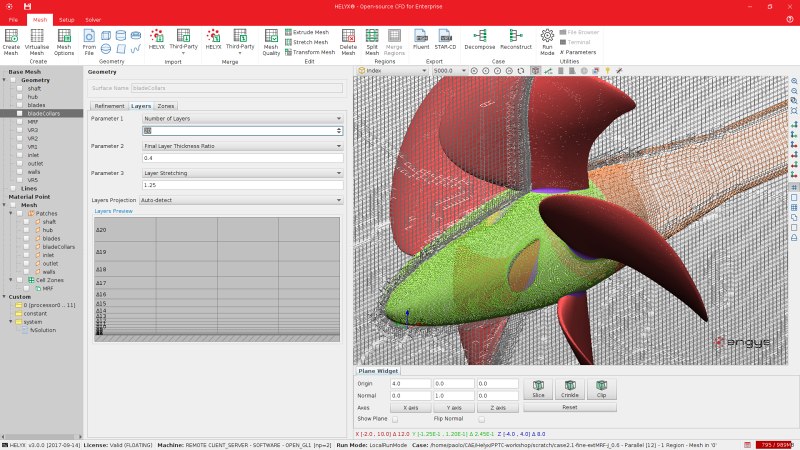This screenshot has height=450, width=800.
Task: Open the Number of Layers dropdown
Action: [x=243, y=118]
